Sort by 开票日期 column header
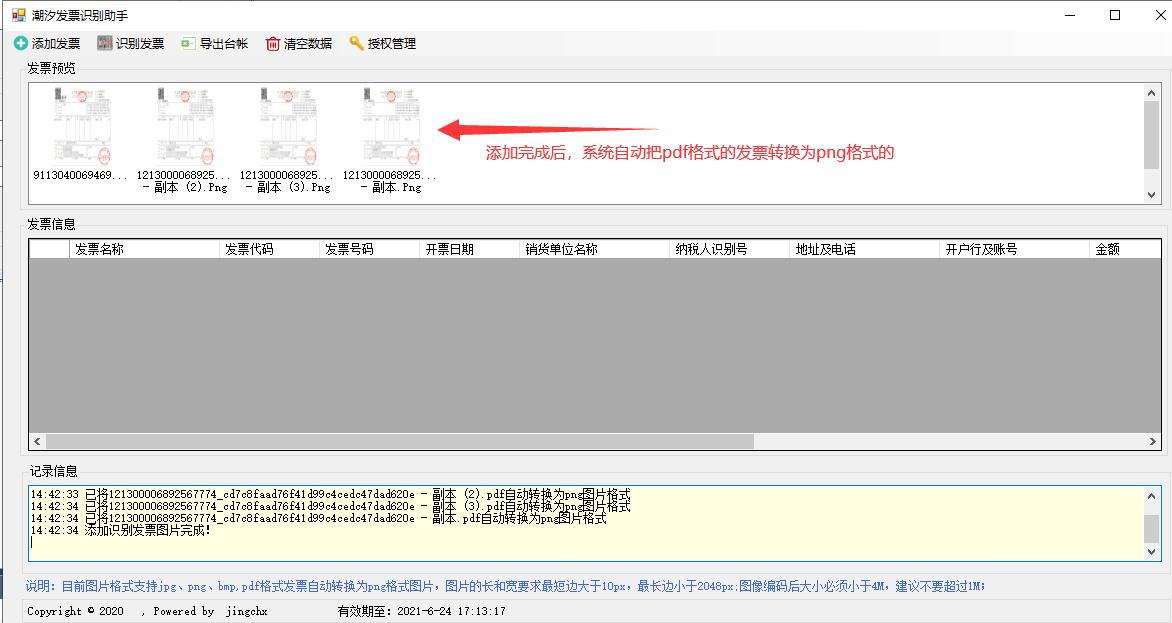The height and width of the screenshot is (623, 1172). (469, 249)
